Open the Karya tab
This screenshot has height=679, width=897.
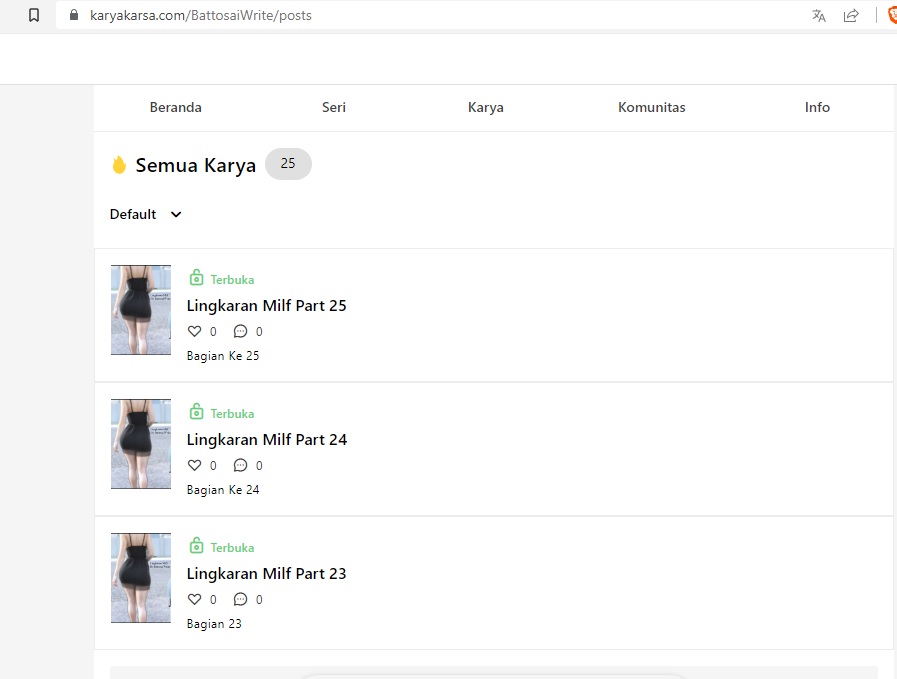coord(486,108)
